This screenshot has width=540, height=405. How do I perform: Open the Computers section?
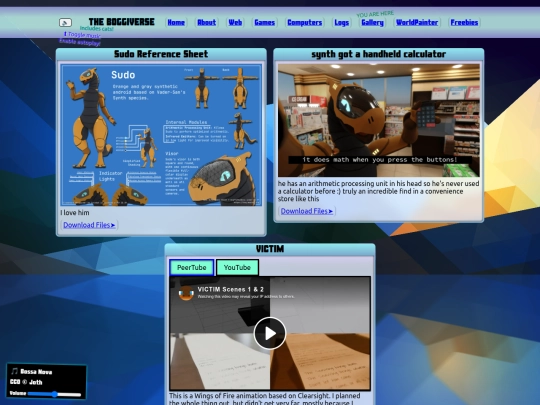pos(305,23)
